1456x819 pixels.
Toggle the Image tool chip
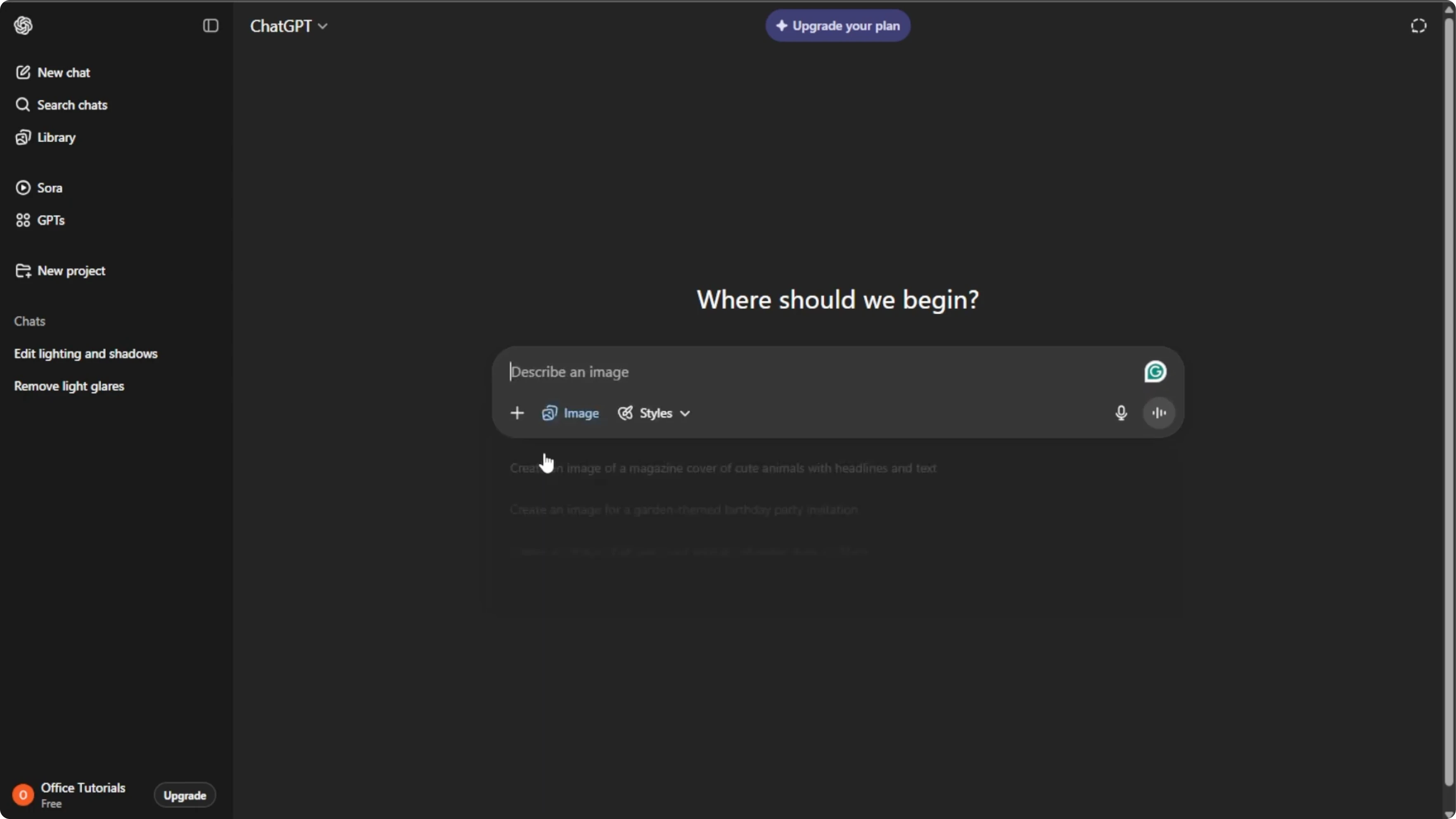(x=570, y=413)
